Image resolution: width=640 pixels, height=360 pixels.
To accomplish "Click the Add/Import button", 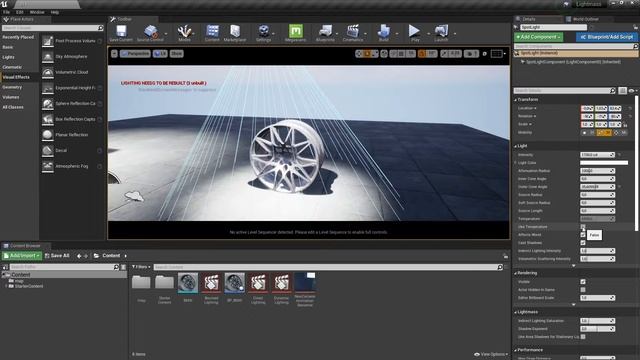I will pos(22,256).
